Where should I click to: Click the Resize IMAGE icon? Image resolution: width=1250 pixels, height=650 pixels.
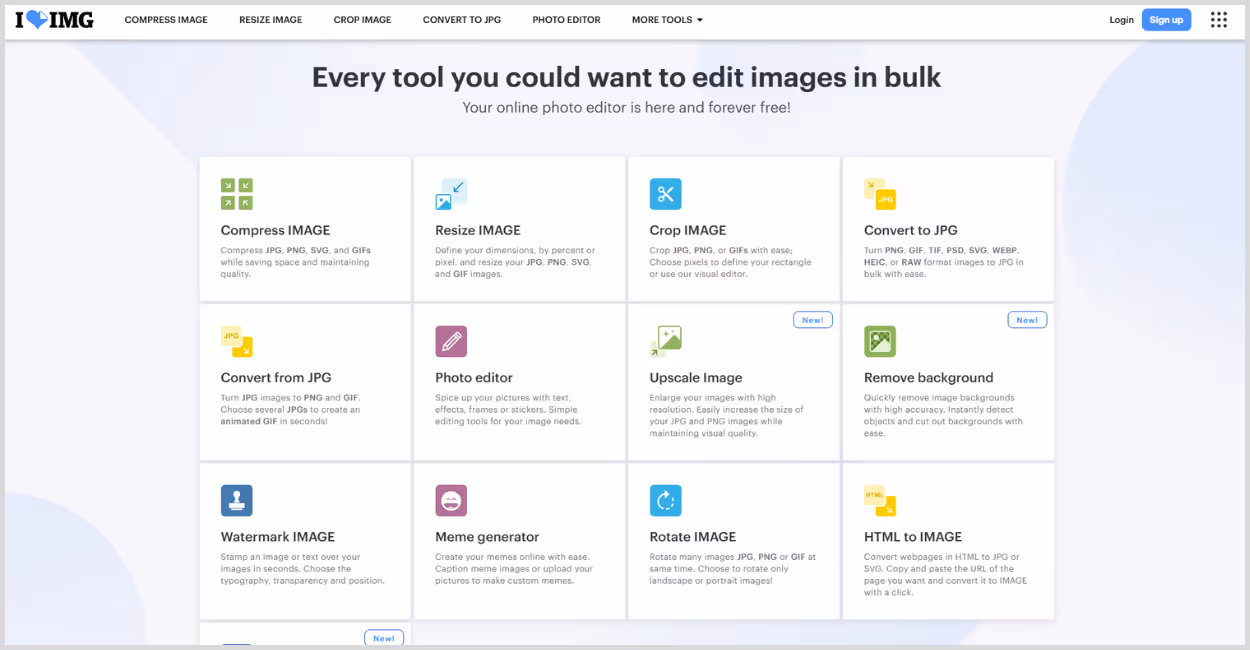click(451, 194)
